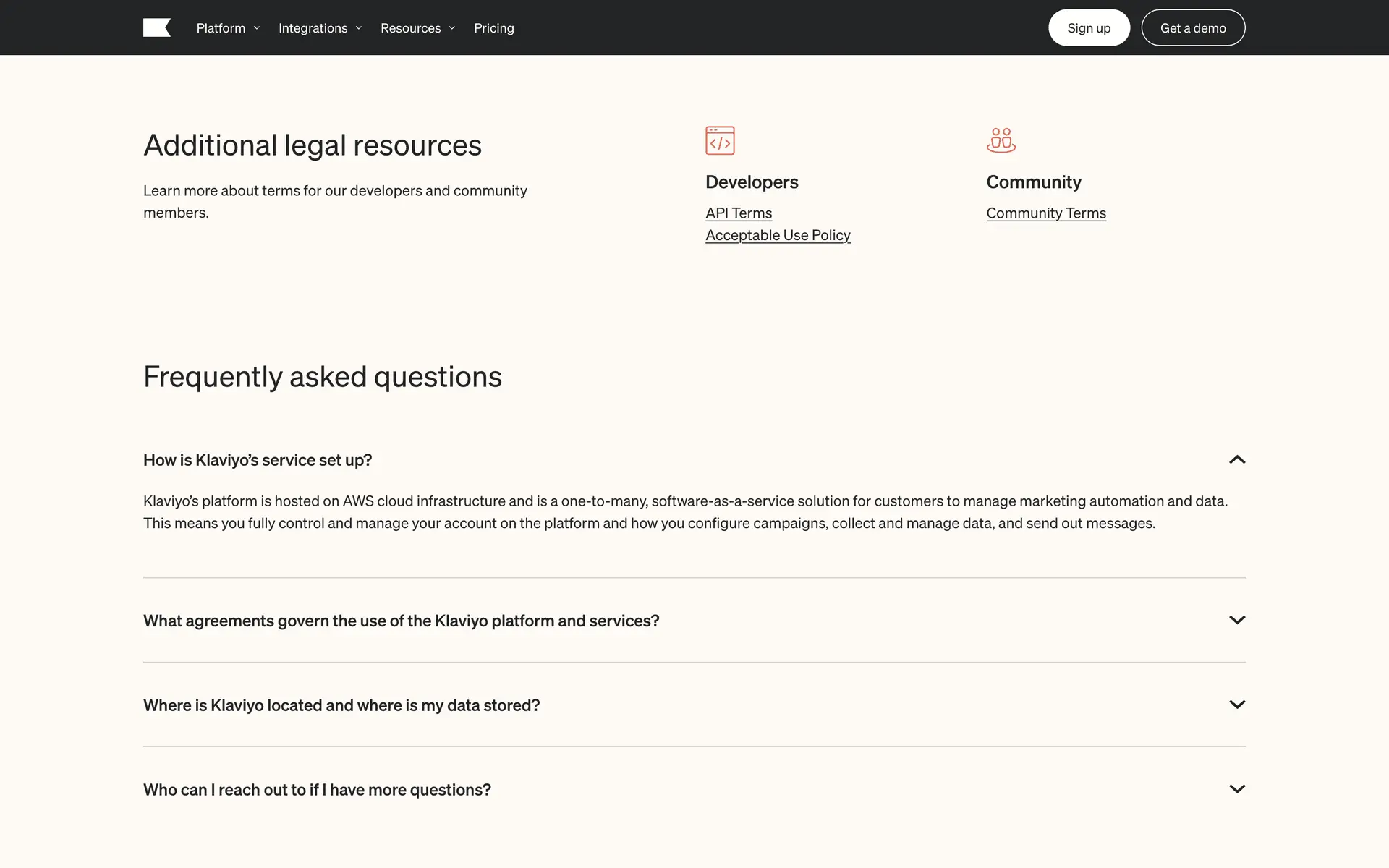Click the Sign up button

tap(1089, 28)
